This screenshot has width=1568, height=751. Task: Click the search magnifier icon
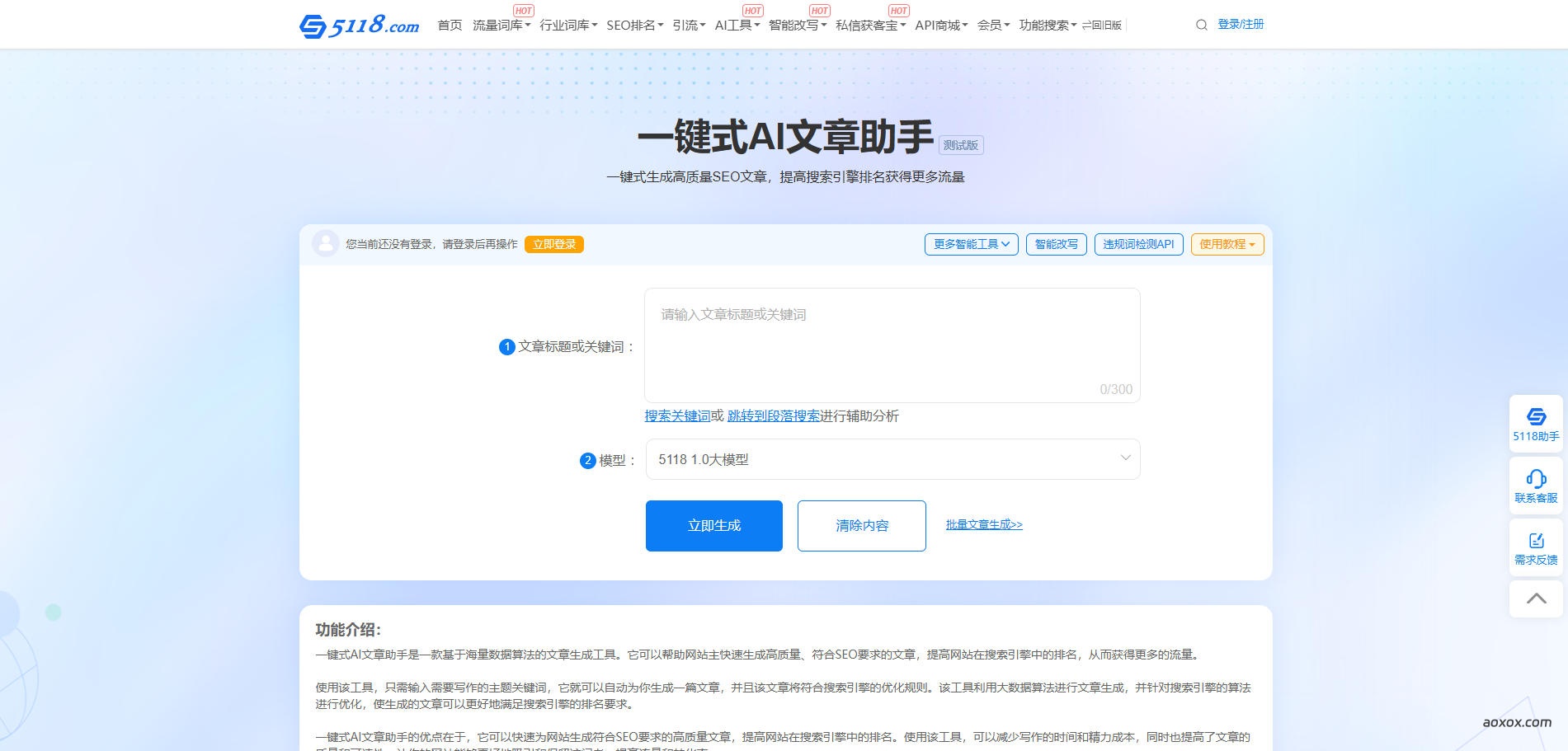(1201, 25)
